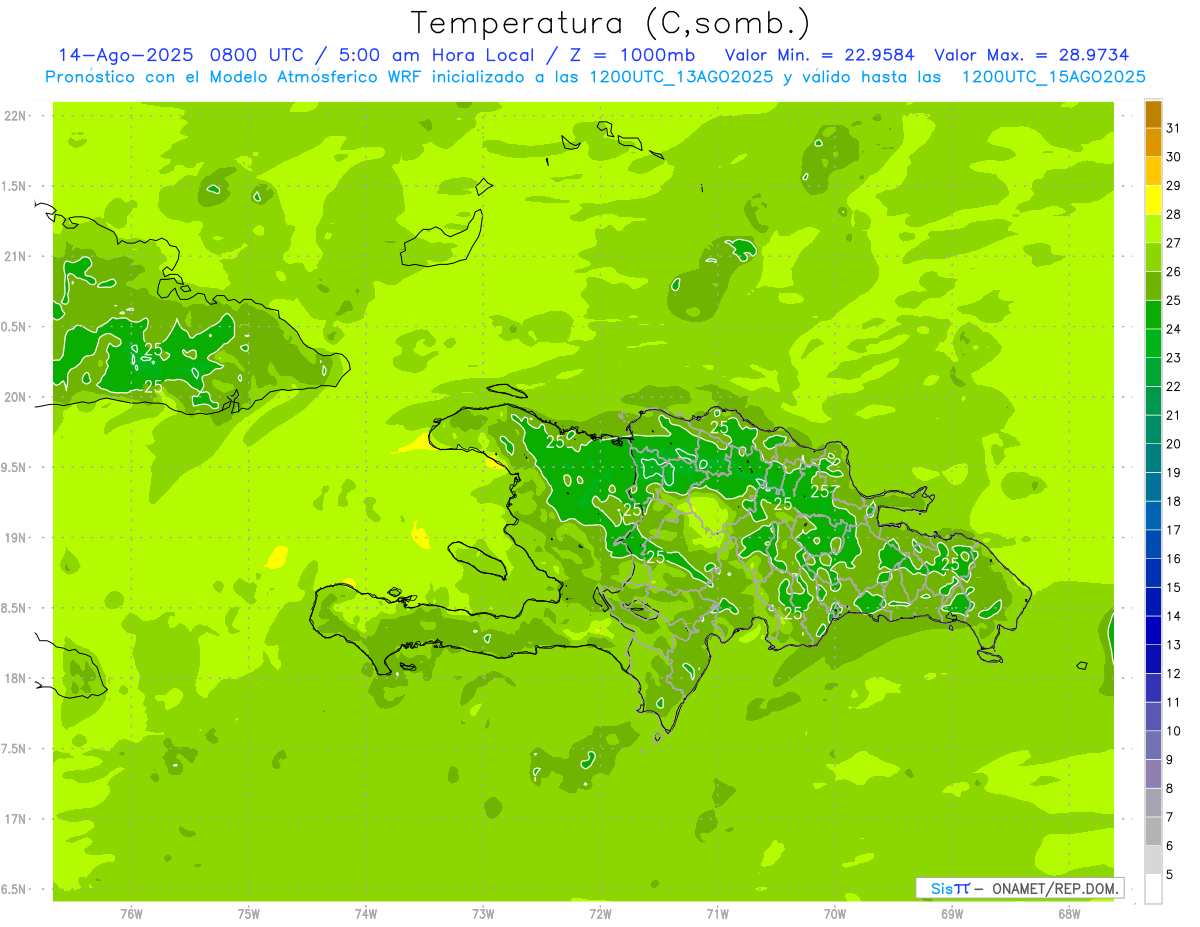
Task: Click the amber 29–30 colorbar swatch
Action: click(1153, 172)
